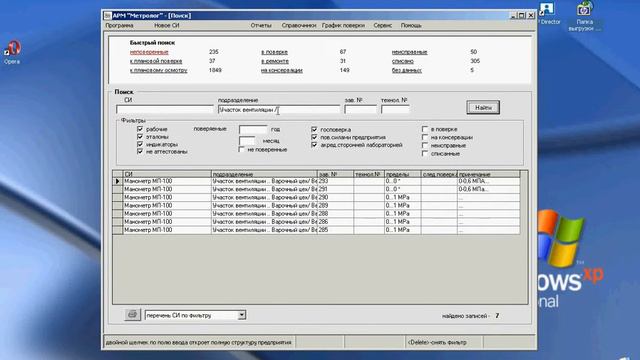Open the Справочники menu
This screenshot has height=360, width=640.
pyautogui.click(x=299, y=25)
